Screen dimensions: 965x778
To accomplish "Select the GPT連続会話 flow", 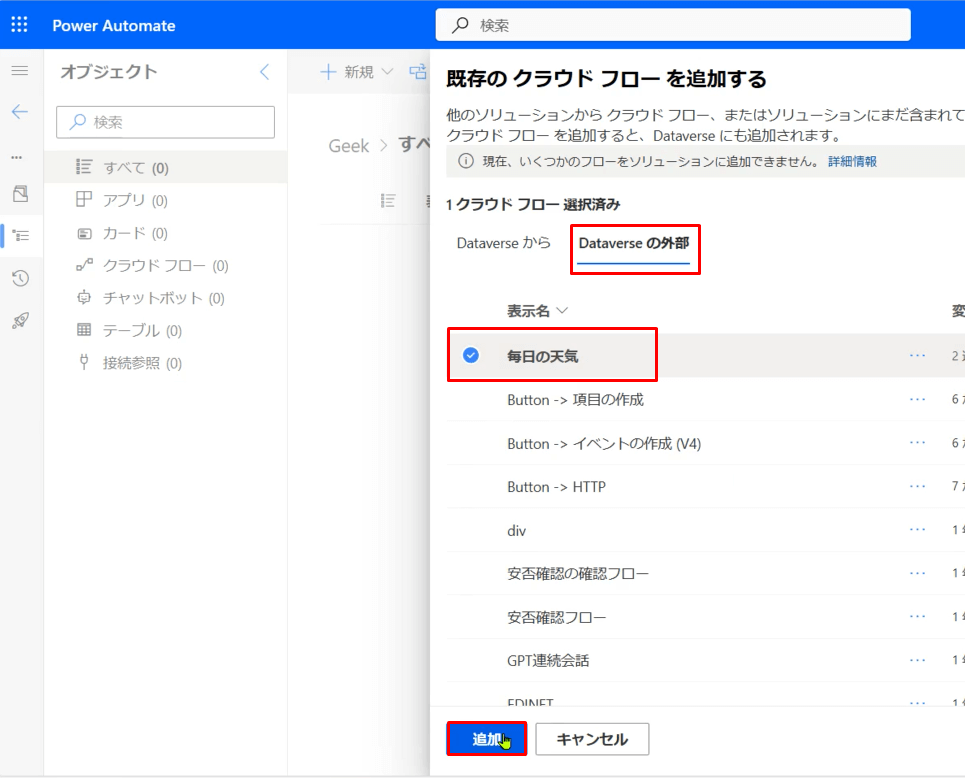I will [548, 660].
